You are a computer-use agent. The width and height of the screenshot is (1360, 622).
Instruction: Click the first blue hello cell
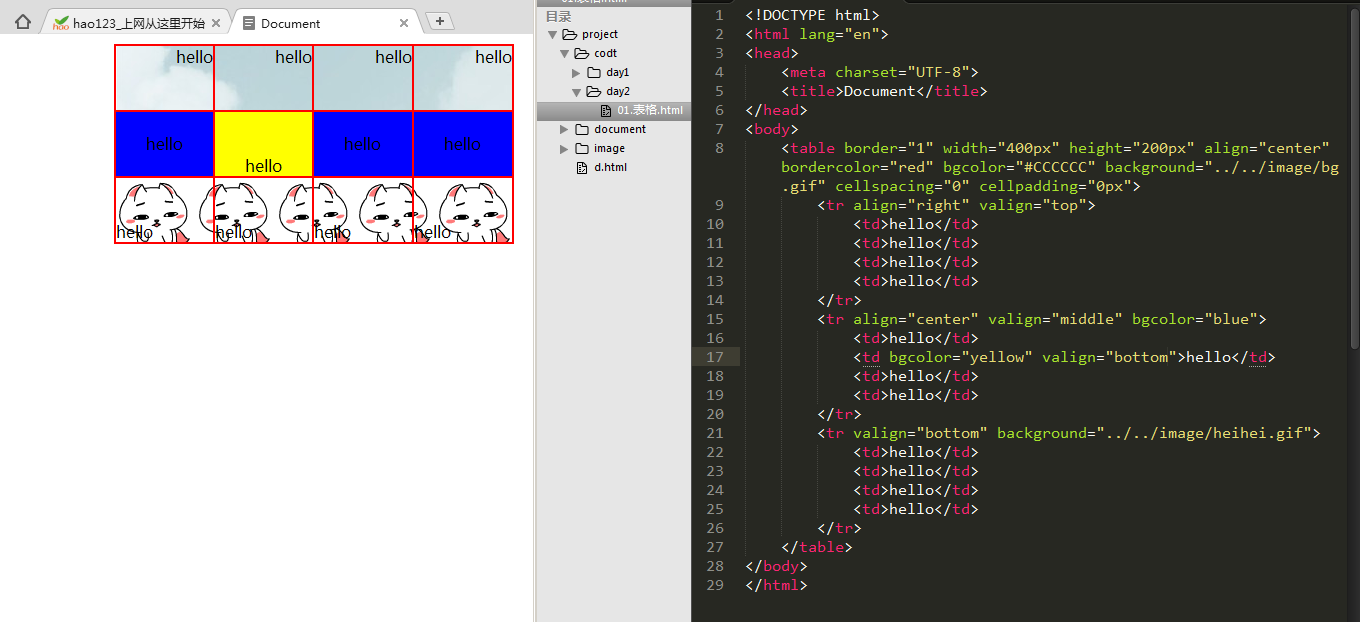165,144
